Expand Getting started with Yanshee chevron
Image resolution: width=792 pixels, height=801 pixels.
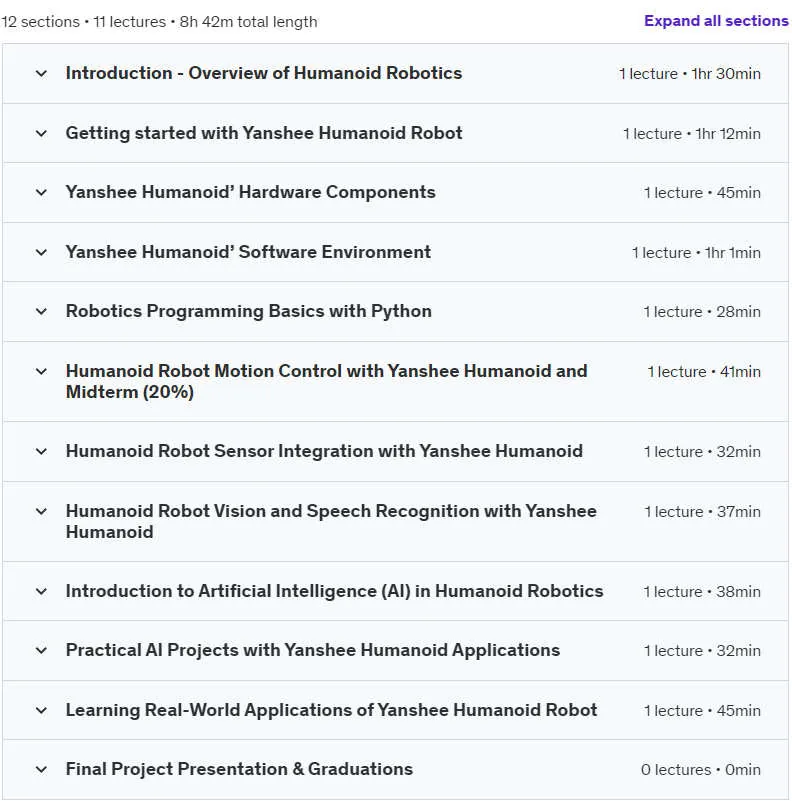click(x=41, y=133)
